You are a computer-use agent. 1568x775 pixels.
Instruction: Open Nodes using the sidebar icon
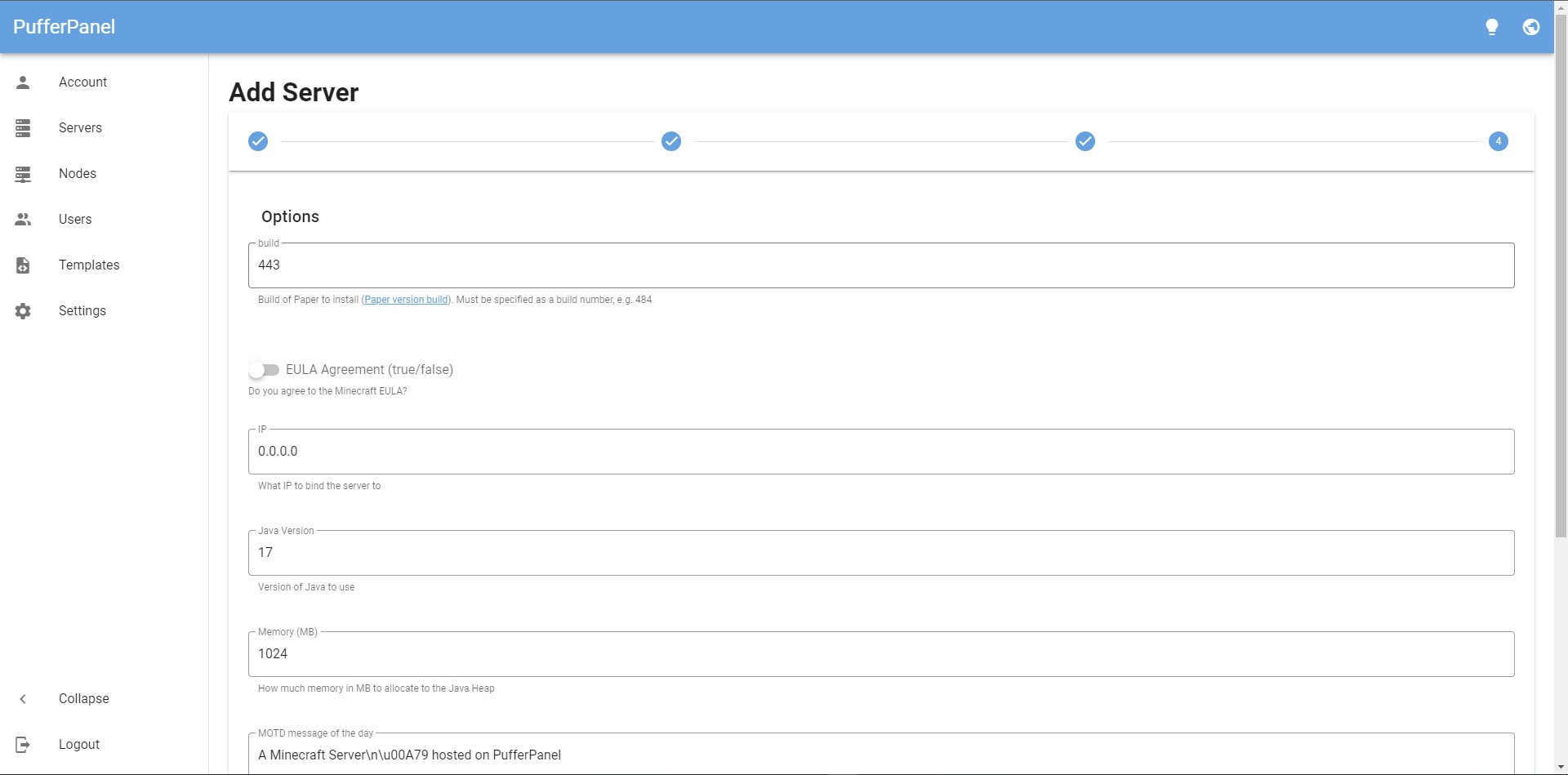(x=23, y=173)
